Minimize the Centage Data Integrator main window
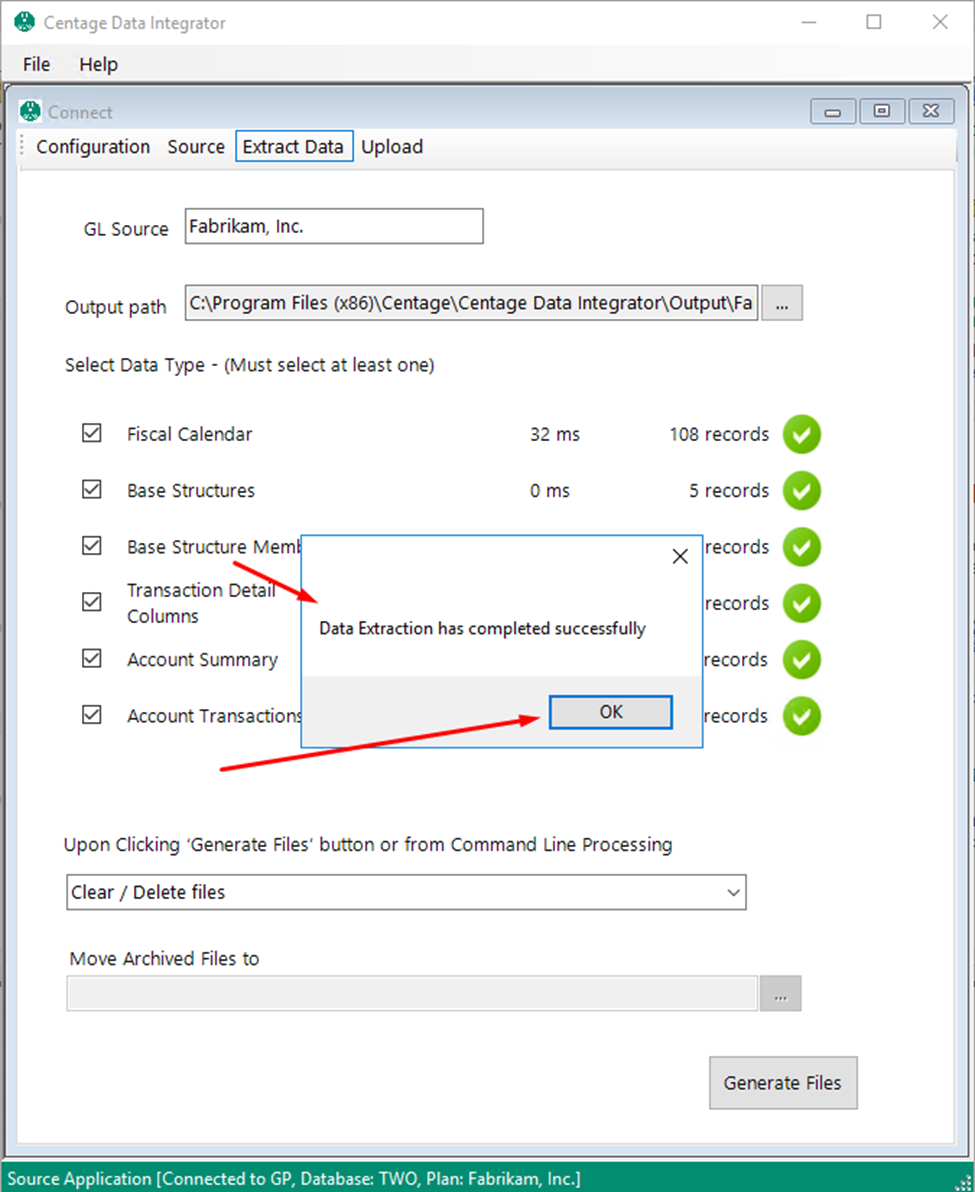The height and width of the screenshot is (1192, 975). [x=809, y=22]
